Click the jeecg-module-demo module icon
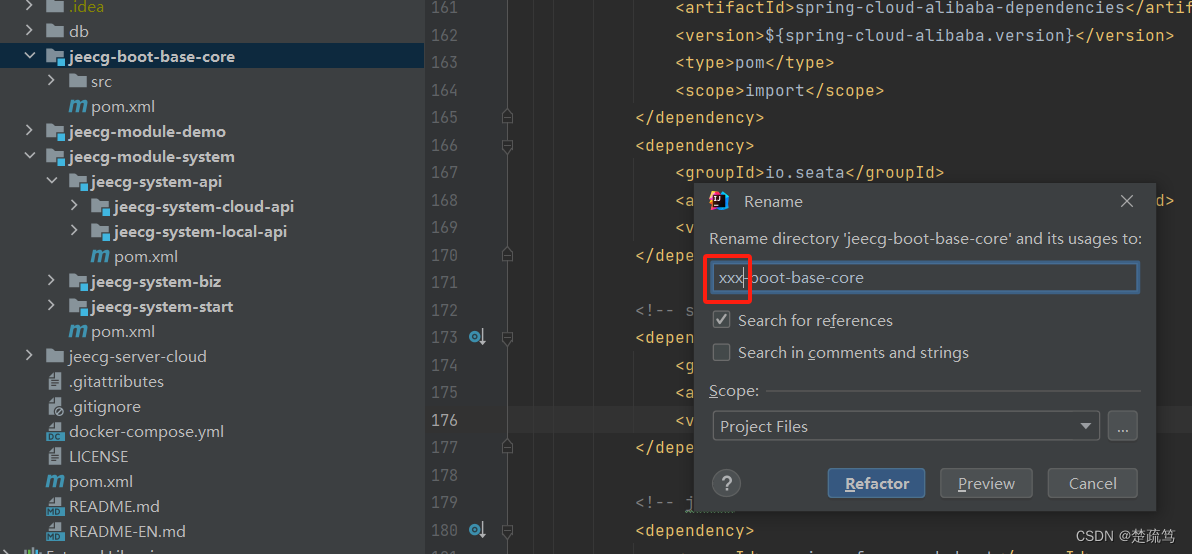 [55, 131]
